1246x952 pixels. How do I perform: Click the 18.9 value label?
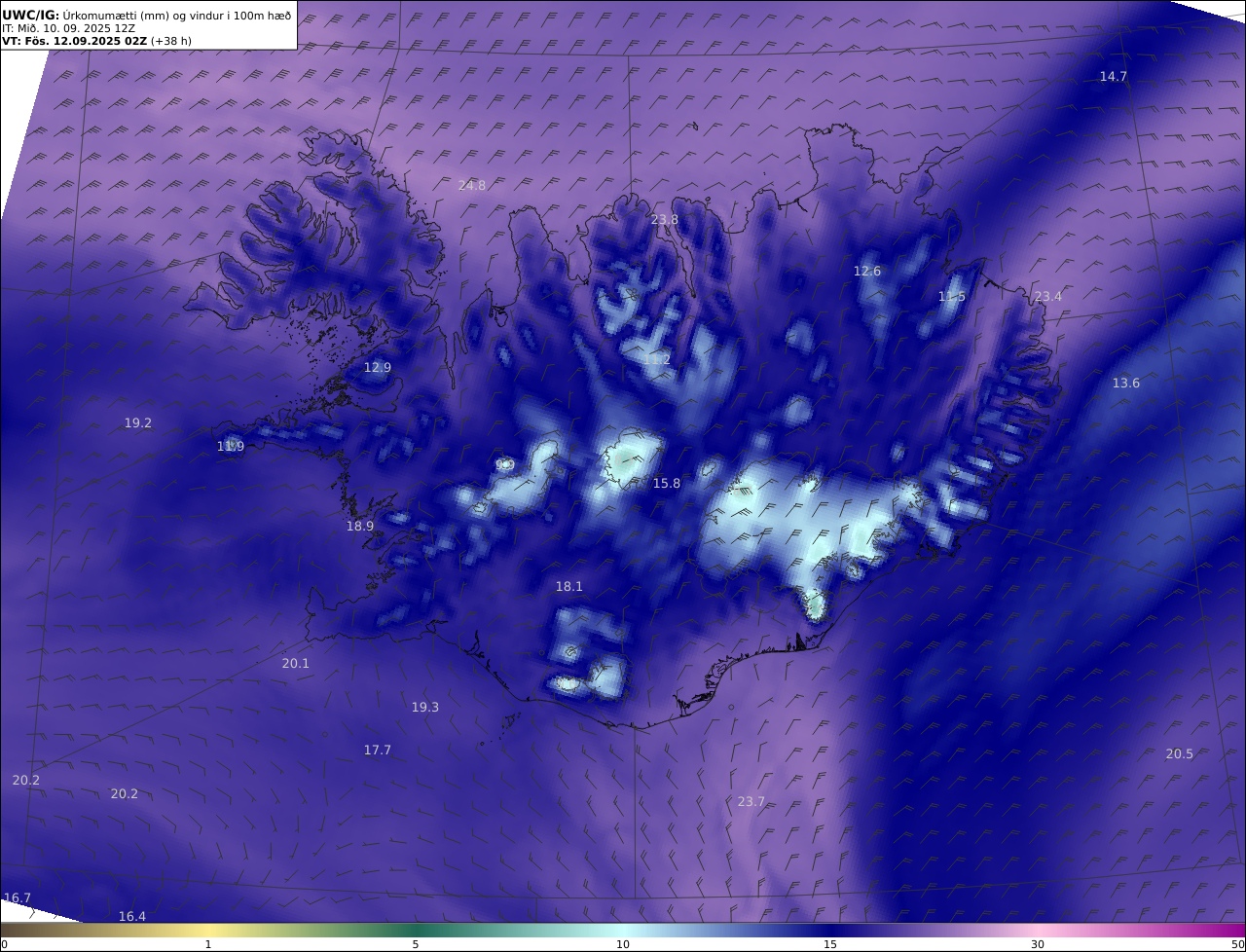[360, 527]
